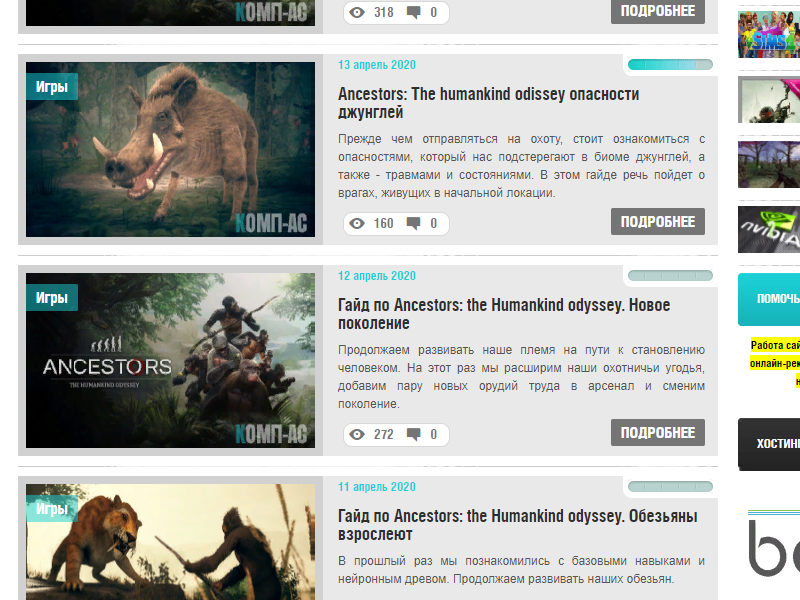Click the eye icon beside 160 views
The height and width of the screenshot is (600, 800).
[x=357, y=223]
